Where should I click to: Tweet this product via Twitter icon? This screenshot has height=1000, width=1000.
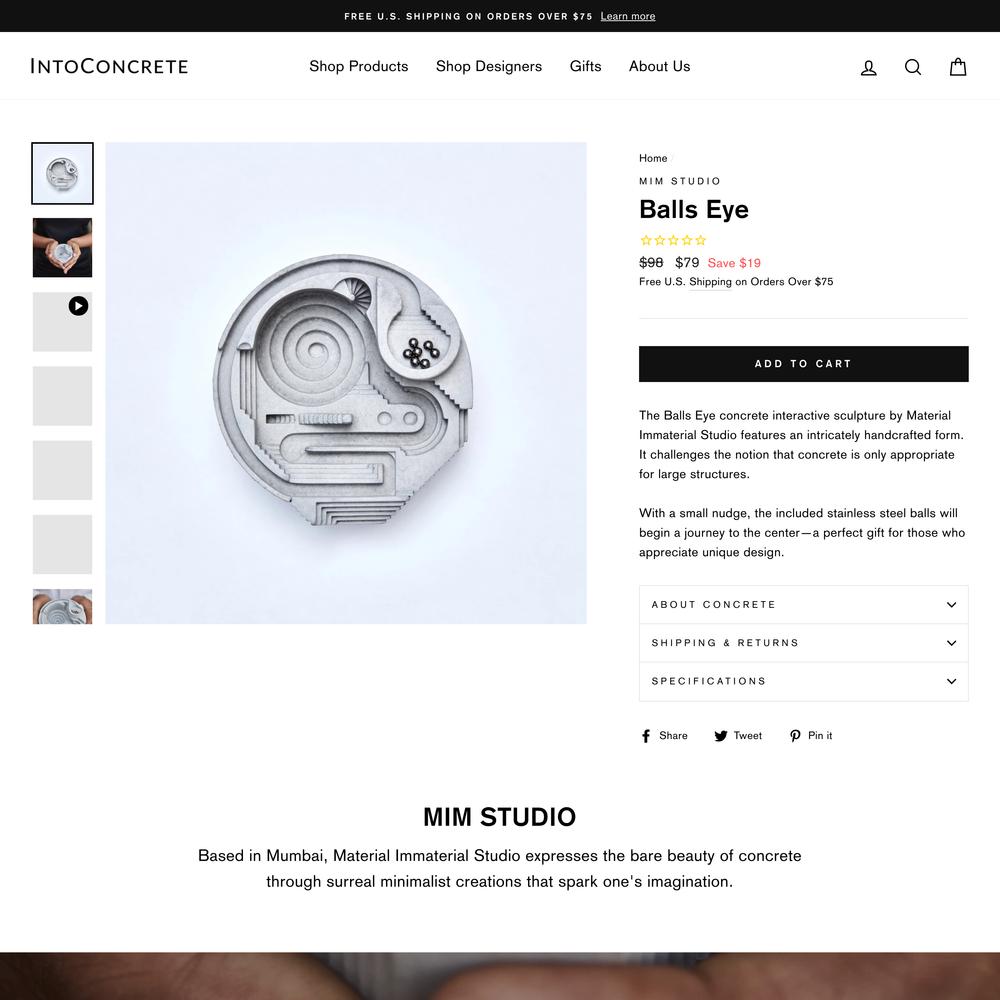721,736
